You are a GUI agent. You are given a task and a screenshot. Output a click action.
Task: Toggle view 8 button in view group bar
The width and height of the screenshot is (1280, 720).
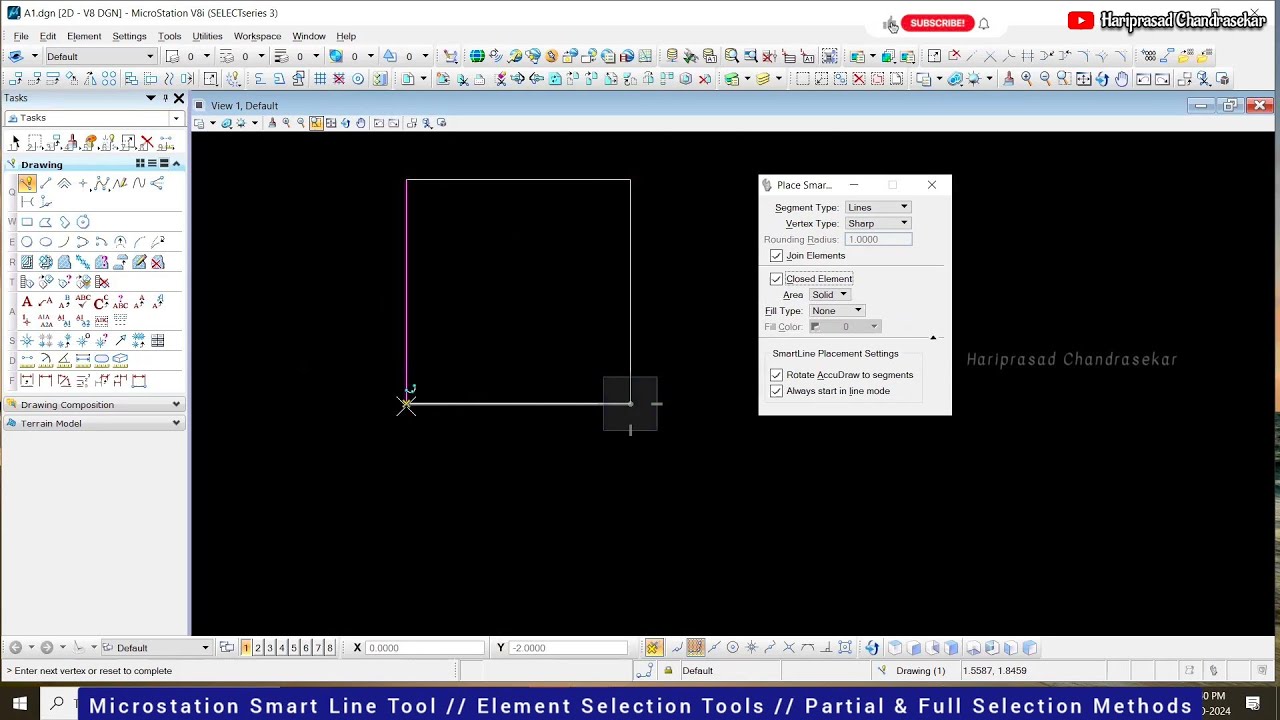click(330, 648)
